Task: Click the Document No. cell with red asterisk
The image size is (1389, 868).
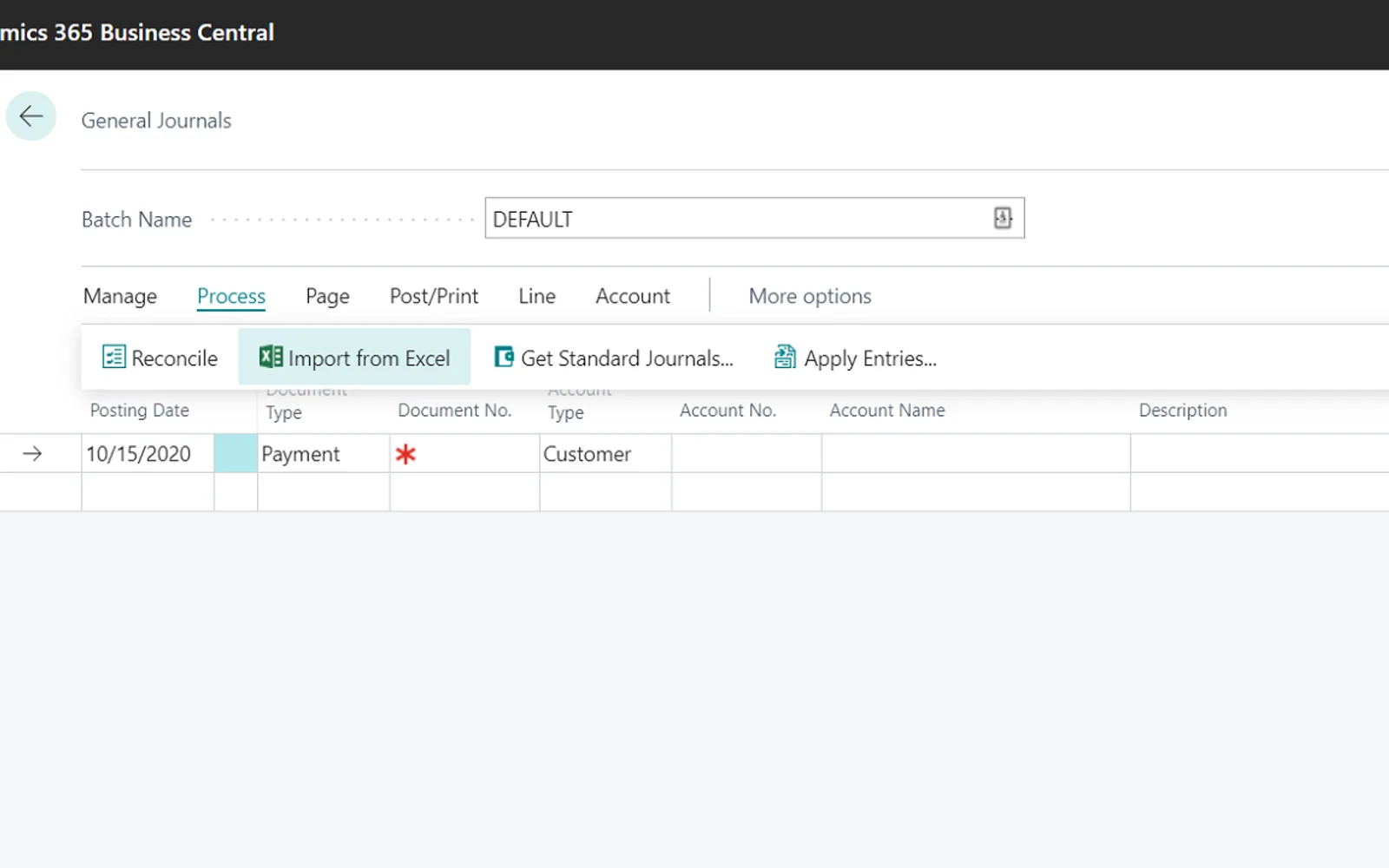Action: [x=464, y=453]
